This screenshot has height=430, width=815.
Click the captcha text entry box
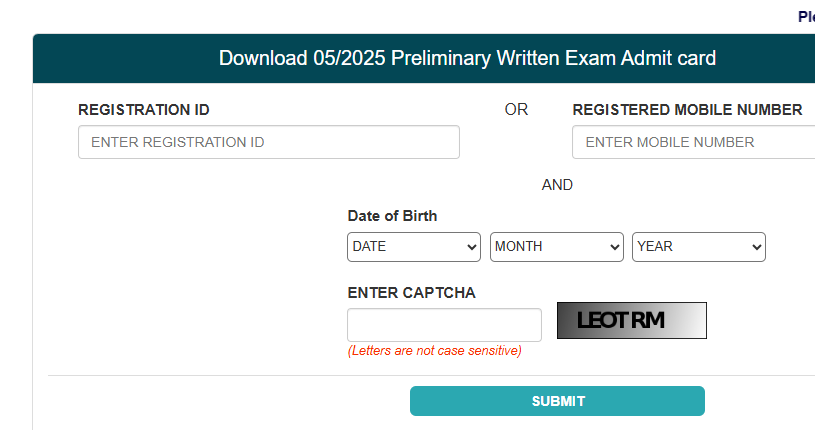click(444, 325)
